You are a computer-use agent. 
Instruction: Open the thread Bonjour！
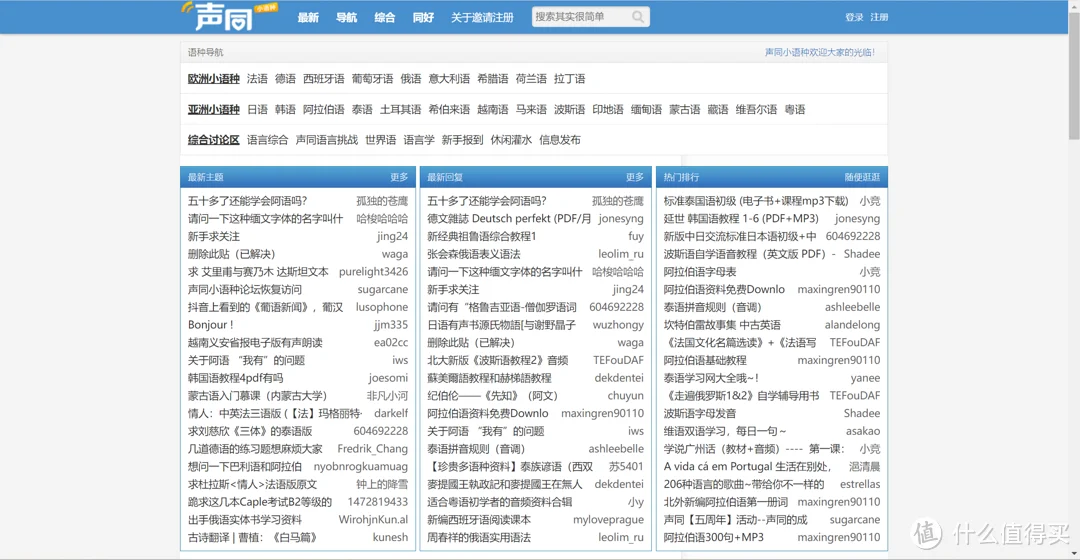coord(211,324)
